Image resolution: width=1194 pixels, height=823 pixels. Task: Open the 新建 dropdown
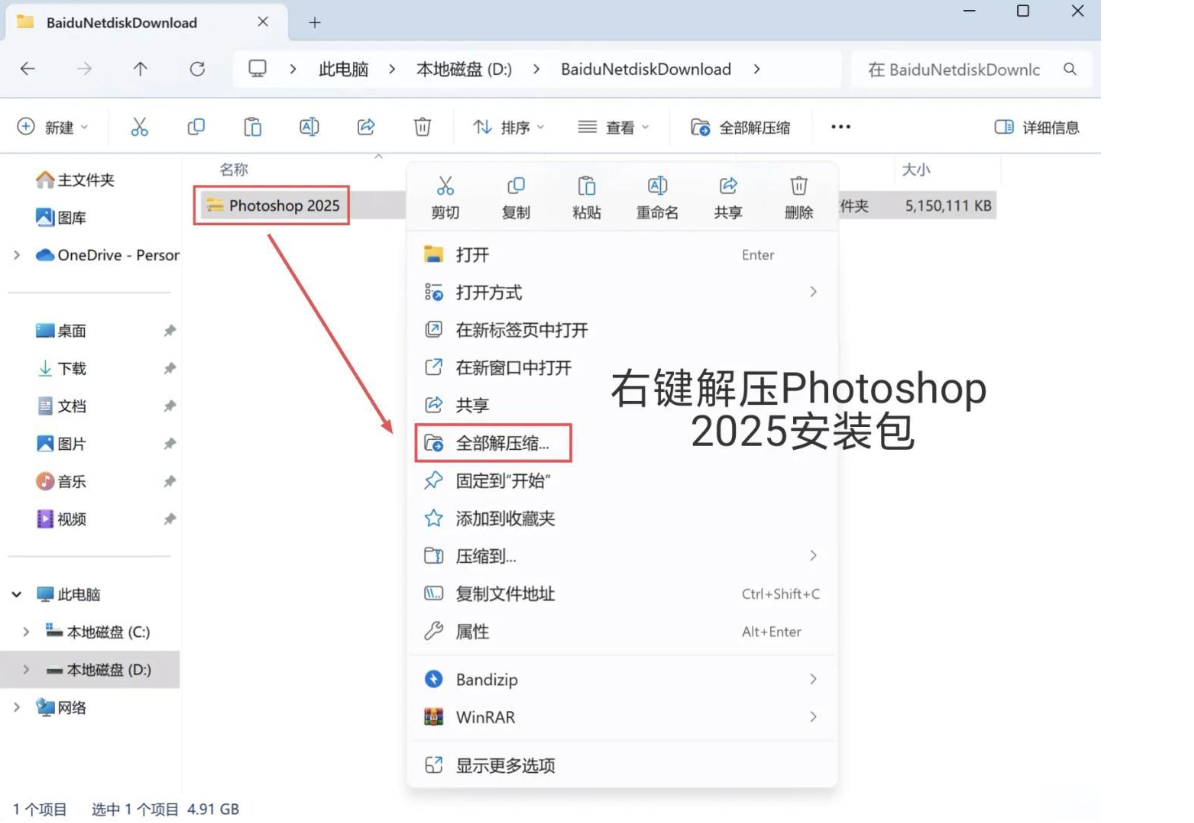53,127
